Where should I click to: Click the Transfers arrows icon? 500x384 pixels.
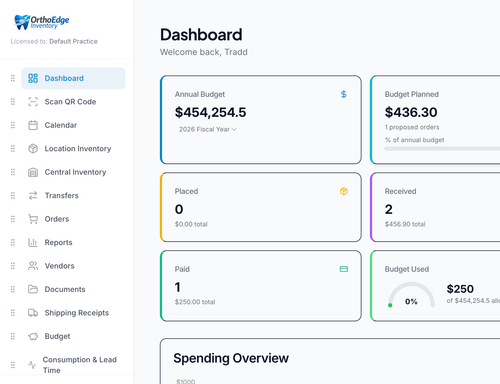click(33, 196)
